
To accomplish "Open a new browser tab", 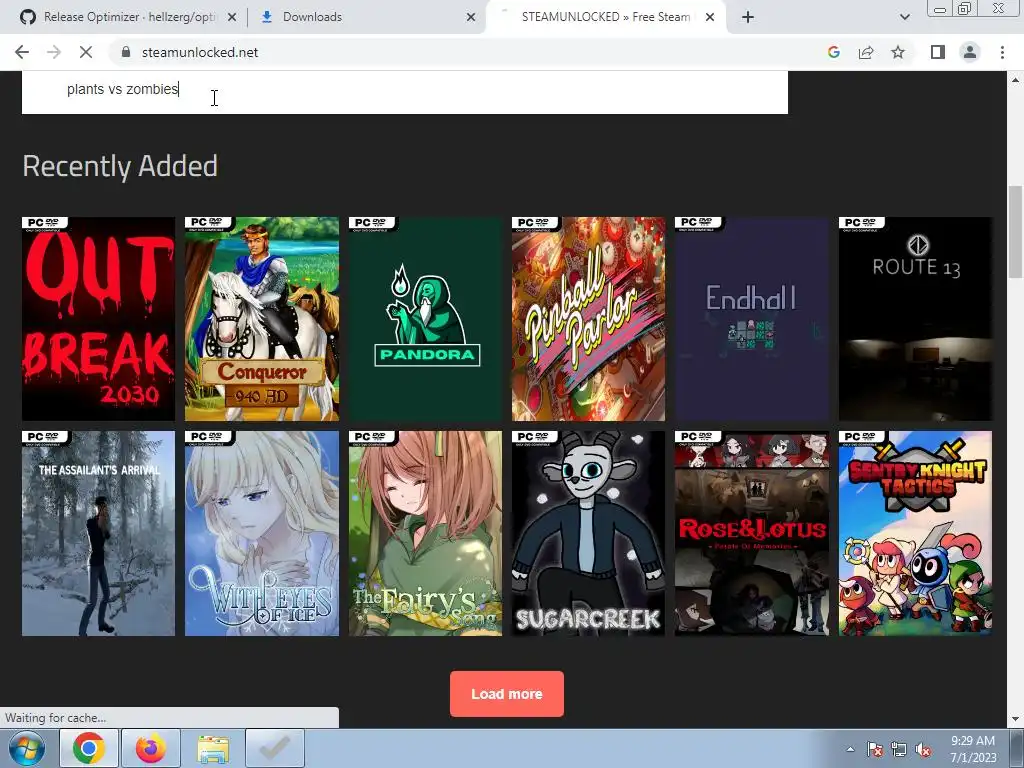I will pyautogui.click(x=748, y=17).
